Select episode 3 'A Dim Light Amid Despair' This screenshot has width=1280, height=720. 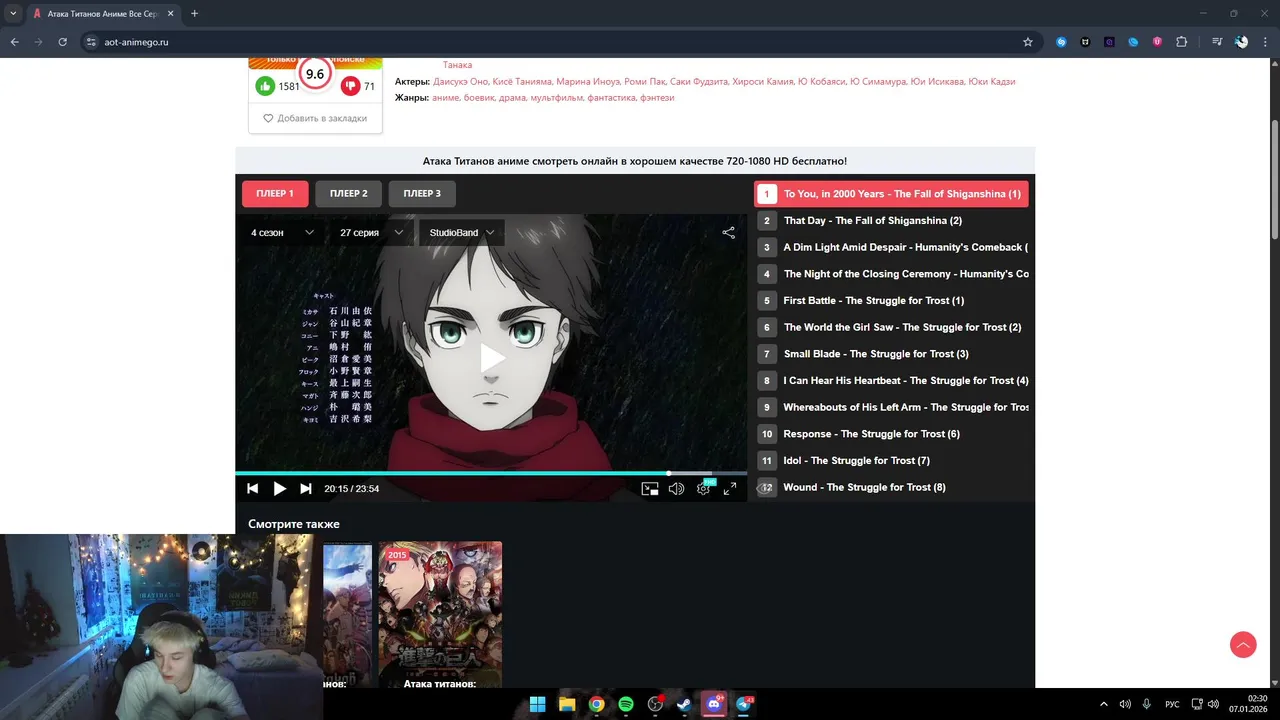coord(891,247)
